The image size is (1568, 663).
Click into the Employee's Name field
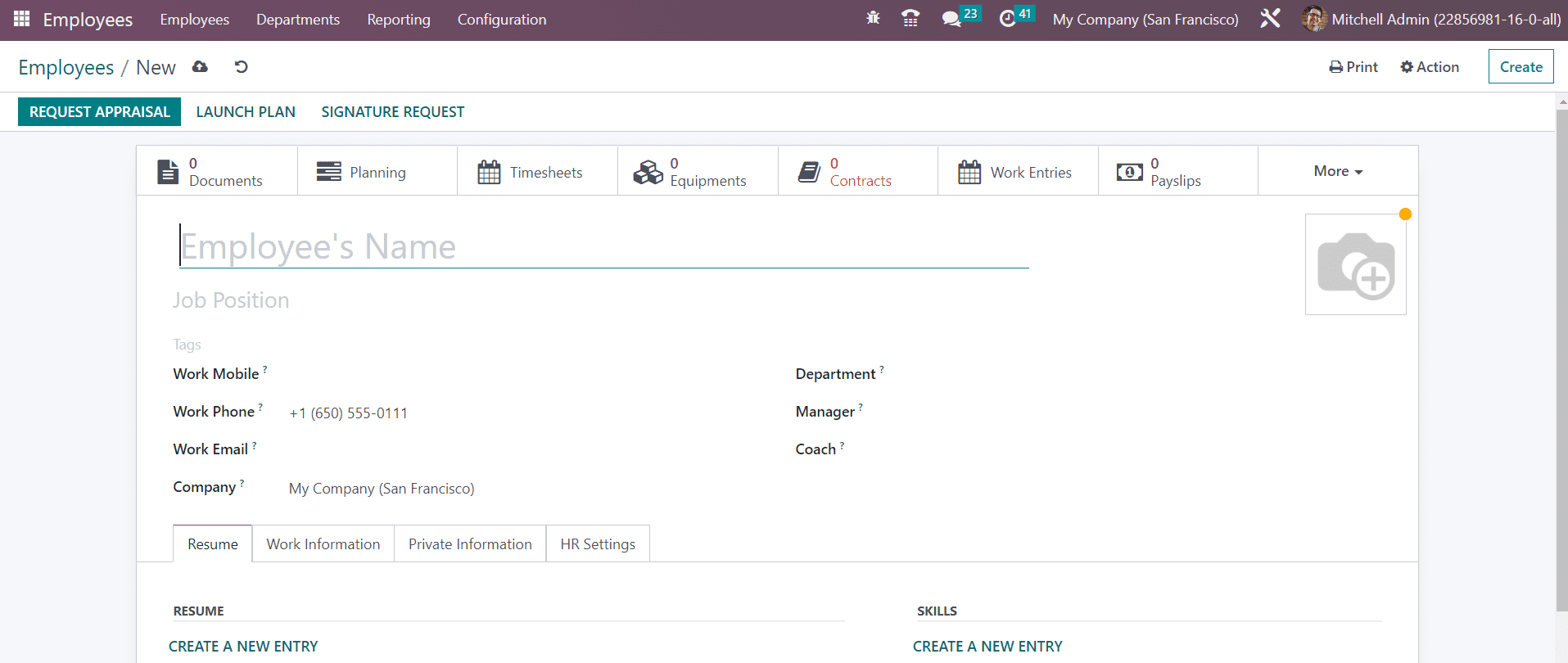pyautogui.click(x=603, y=247)
